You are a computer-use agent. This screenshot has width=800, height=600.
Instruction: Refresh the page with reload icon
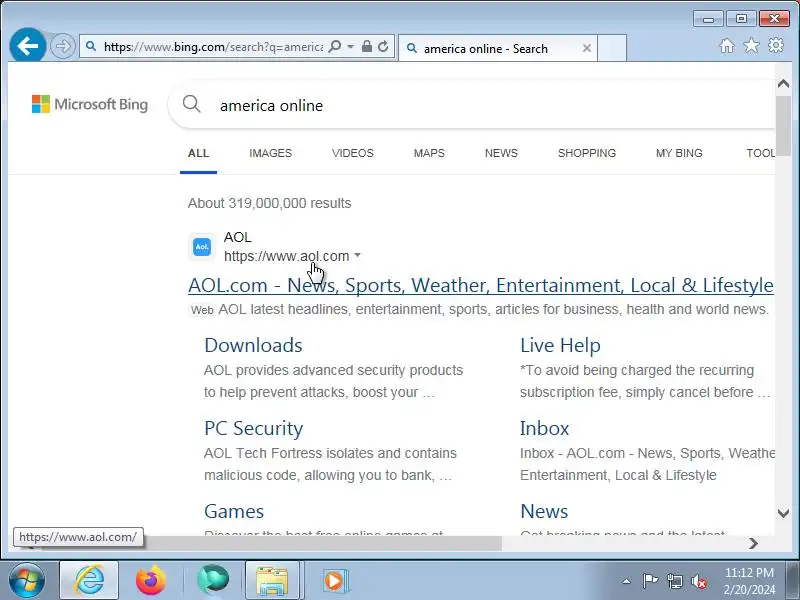[383, 46]
